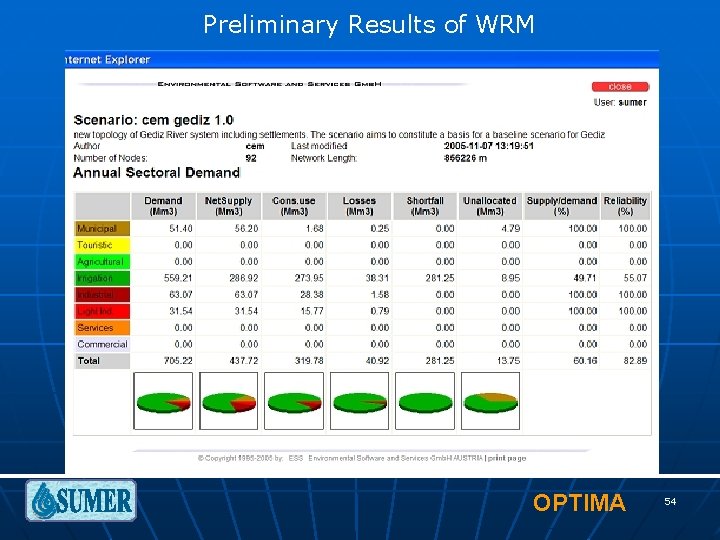Click Irrigation reliability value 55.07
The height and width of the screenshot is (540, 720).
[x=635, y=278]
